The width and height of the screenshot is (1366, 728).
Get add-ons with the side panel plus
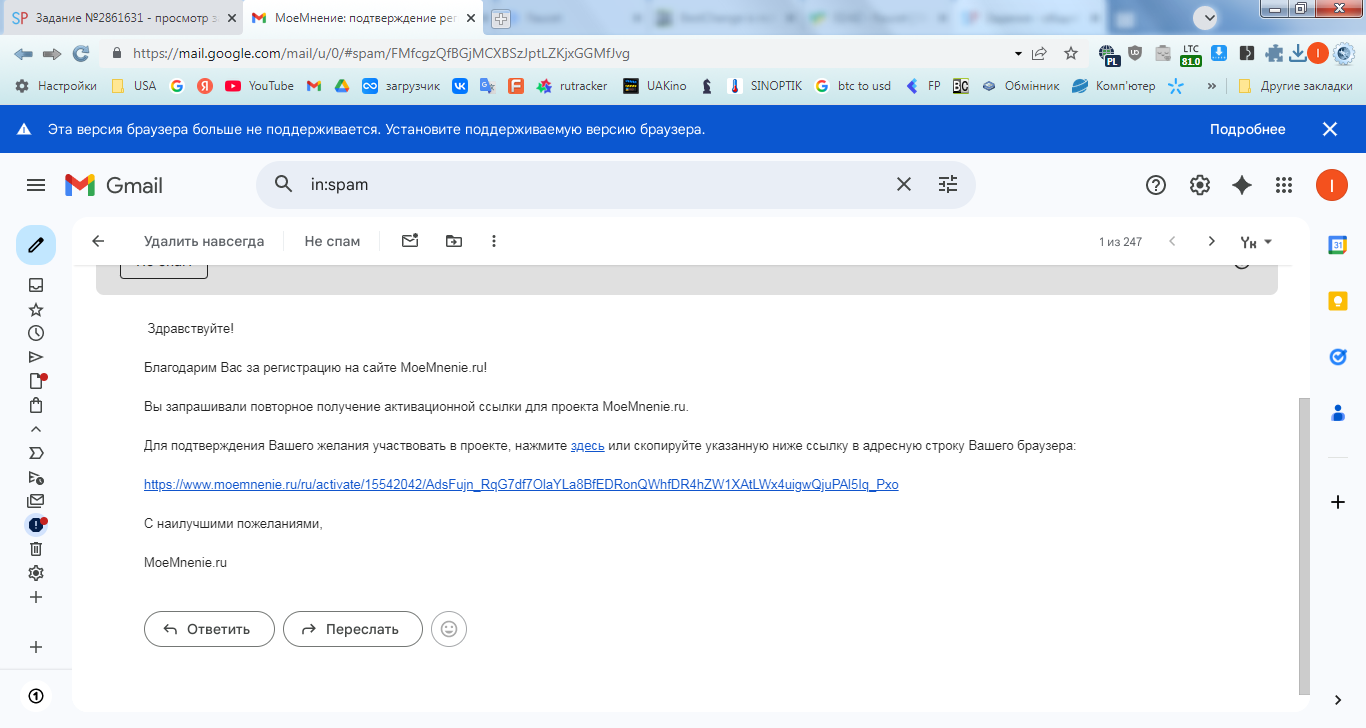[1338, 502]
